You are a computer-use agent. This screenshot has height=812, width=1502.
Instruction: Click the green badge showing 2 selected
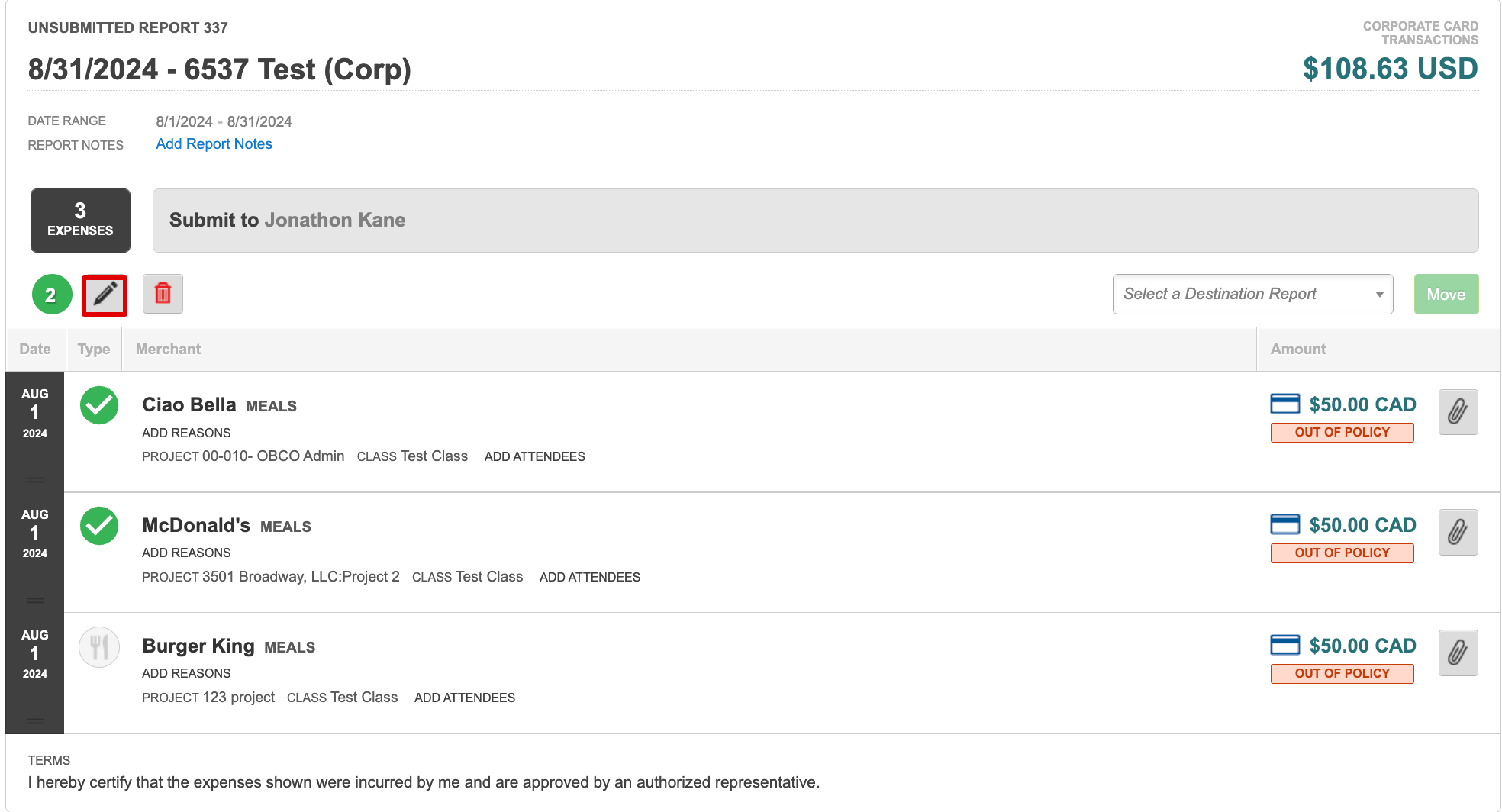51,295
